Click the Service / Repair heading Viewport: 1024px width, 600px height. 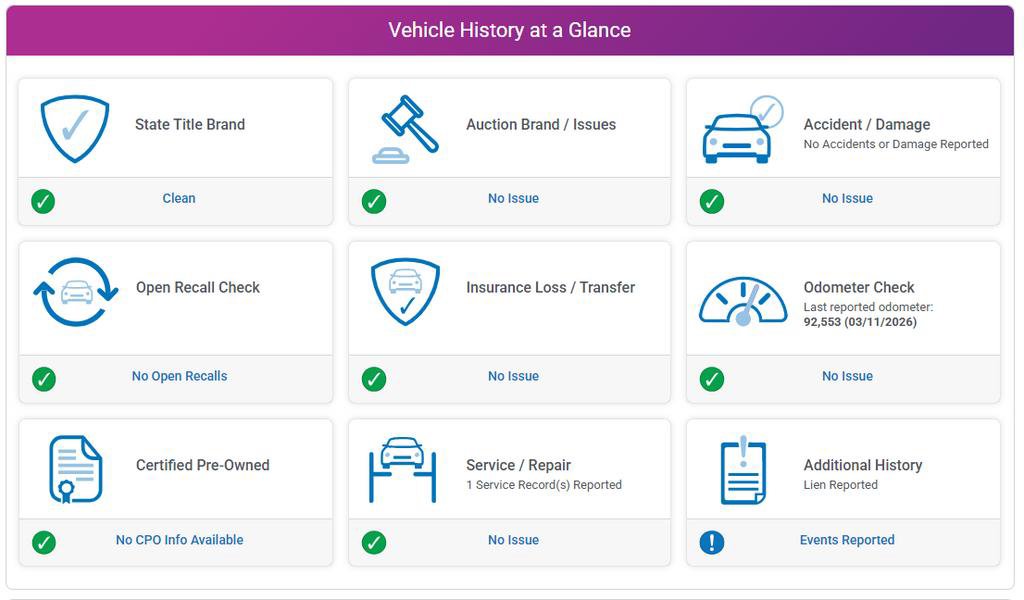pos(518,465)
